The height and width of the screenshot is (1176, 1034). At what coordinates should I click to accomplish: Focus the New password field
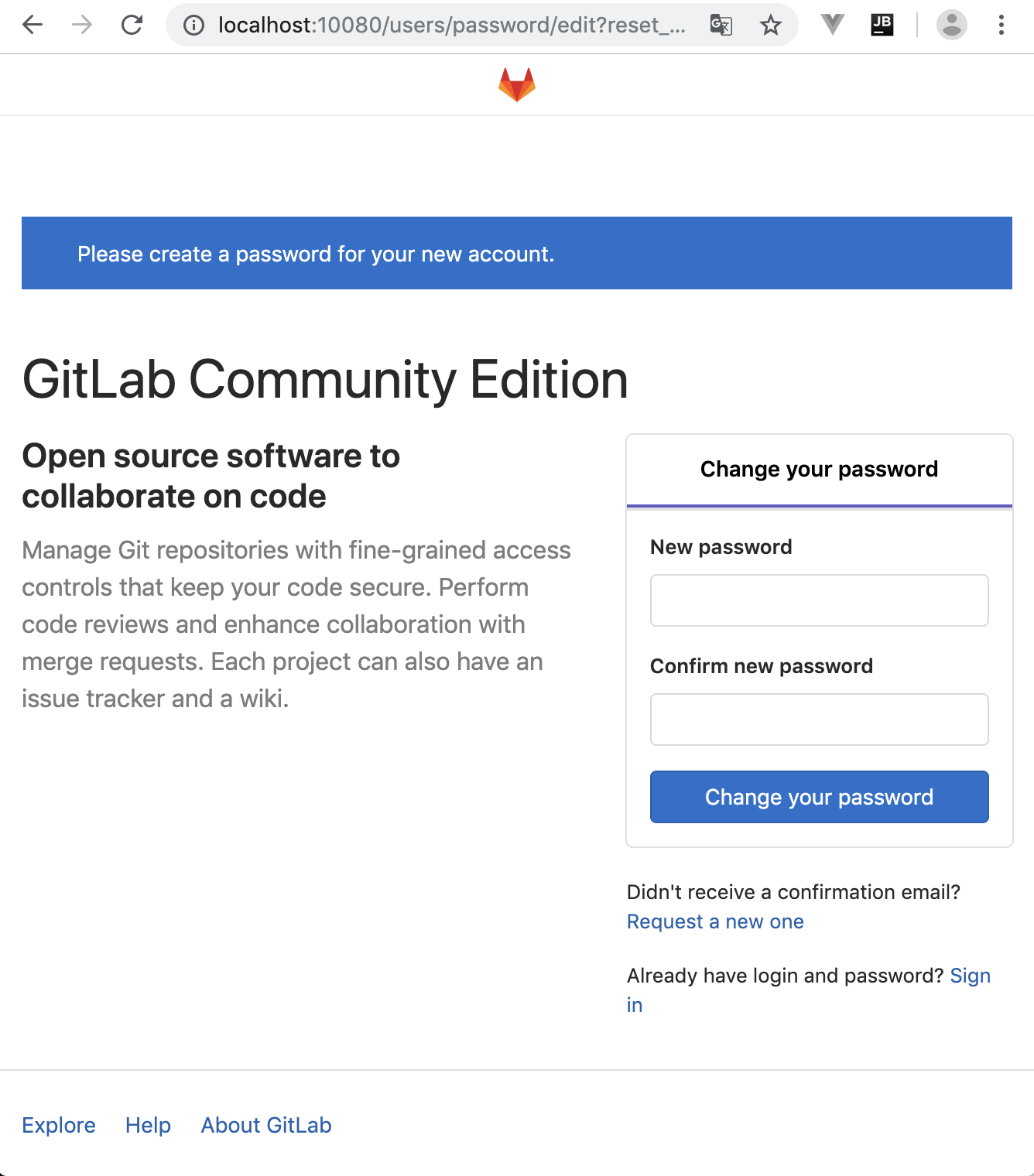coord(820,600)
